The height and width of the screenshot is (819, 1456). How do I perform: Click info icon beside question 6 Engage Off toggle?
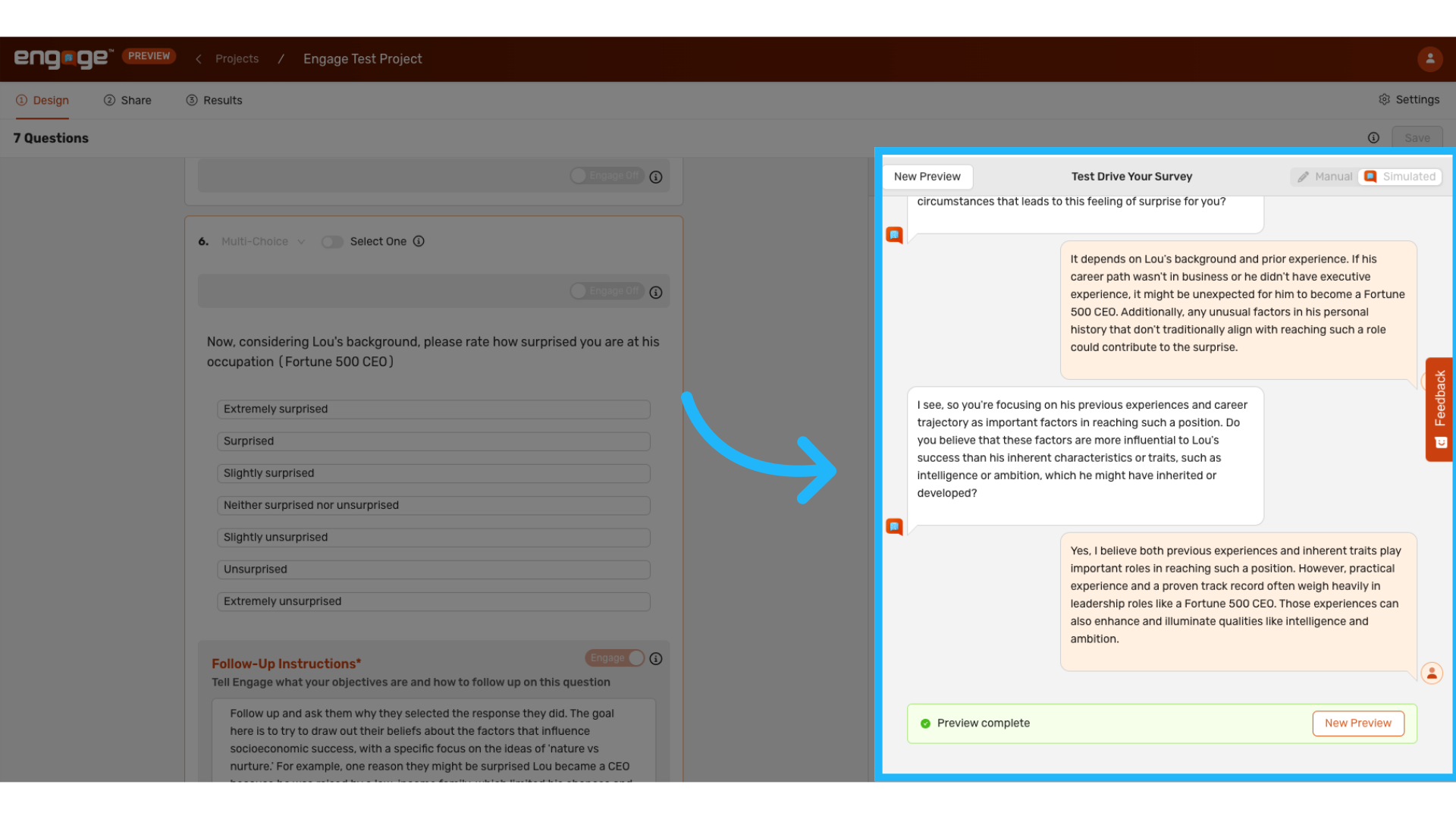tap(656, 292)
